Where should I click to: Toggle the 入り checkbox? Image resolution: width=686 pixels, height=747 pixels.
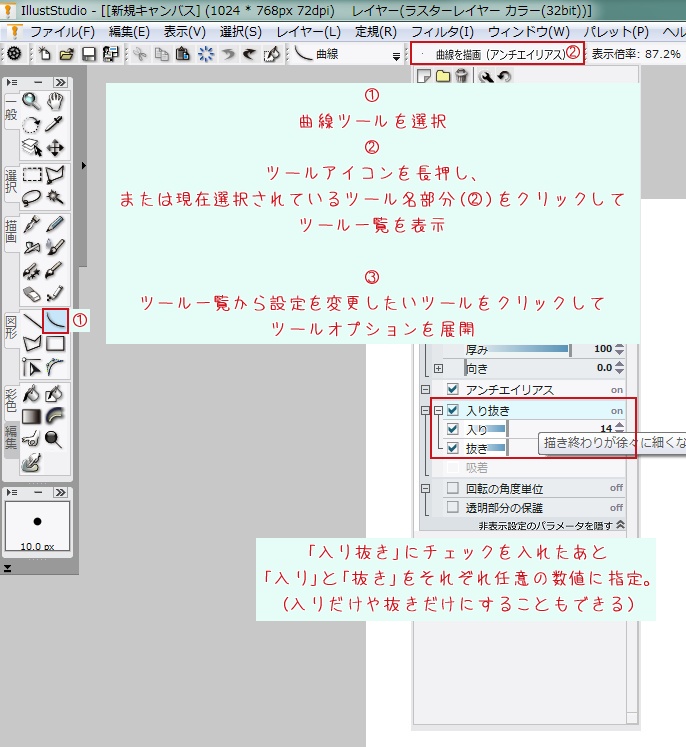453,429
